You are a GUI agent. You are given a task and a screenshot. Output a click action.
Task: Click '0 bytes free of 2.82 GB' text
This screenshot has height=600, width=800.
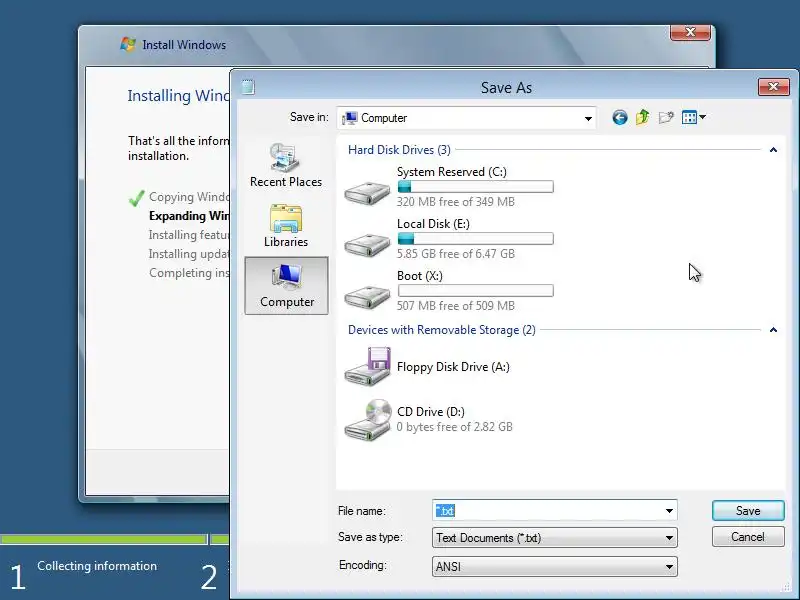(455, 427)
